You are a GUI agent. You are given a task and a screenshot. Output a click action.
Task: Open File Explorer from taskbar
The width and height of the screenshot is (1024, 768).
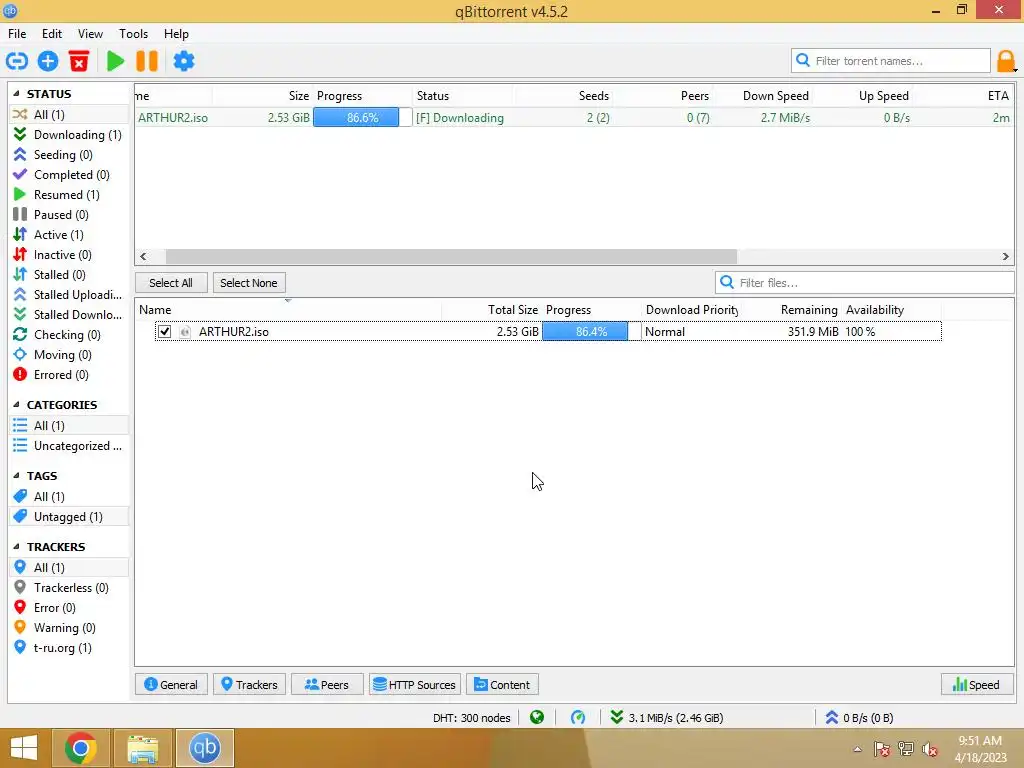[x=143, y=748]
